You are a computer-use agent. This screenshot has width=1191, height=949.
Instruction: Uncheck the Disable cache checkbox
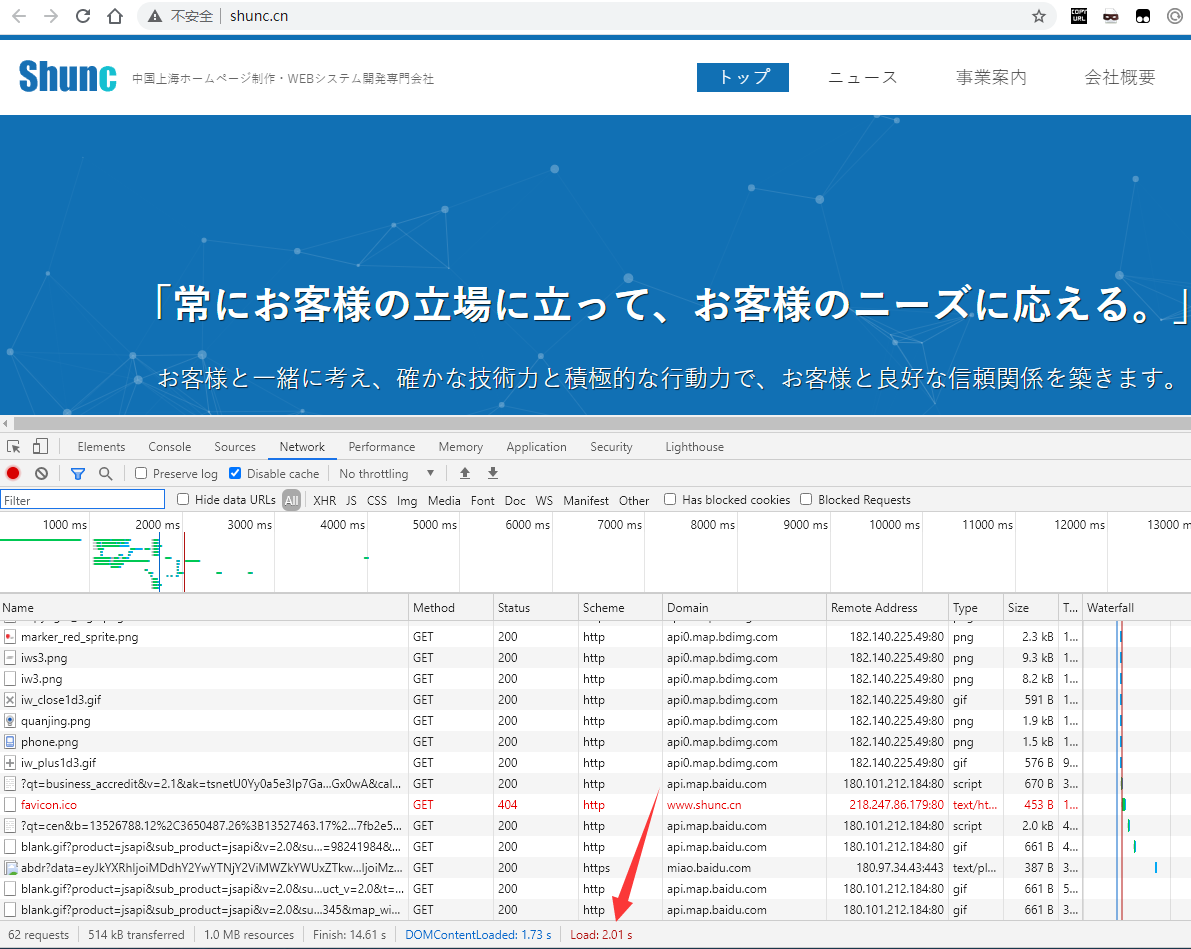point(236,474)
